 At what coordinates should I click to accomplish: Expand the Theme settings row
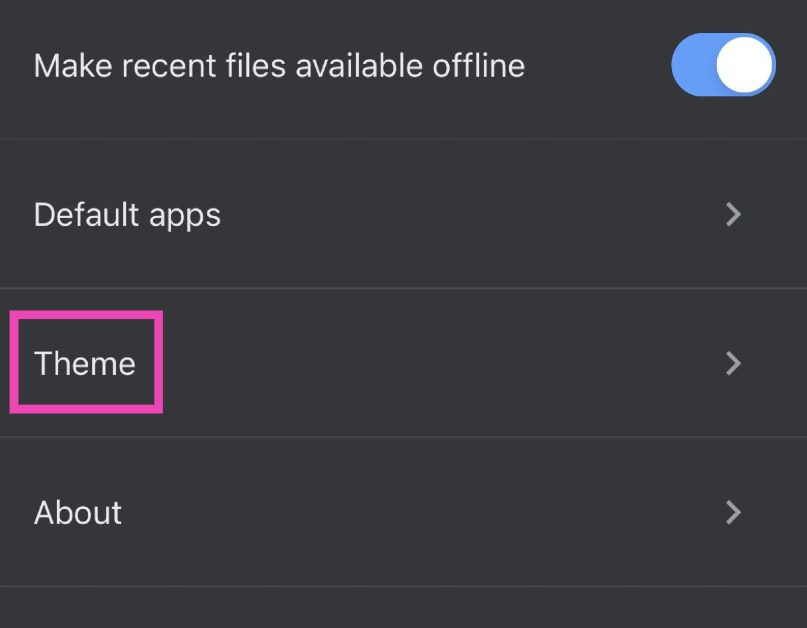click(400, 363)
